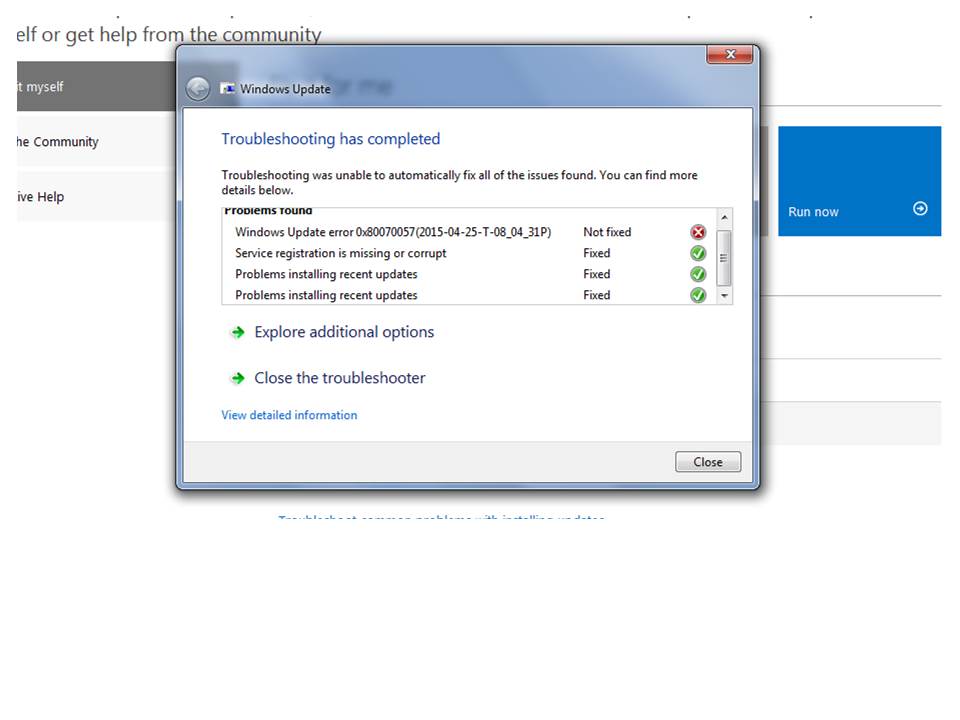The image size is (960, 720).
Task: Click the back arrow in Windows Update dialog
Action: click(198, 89)
